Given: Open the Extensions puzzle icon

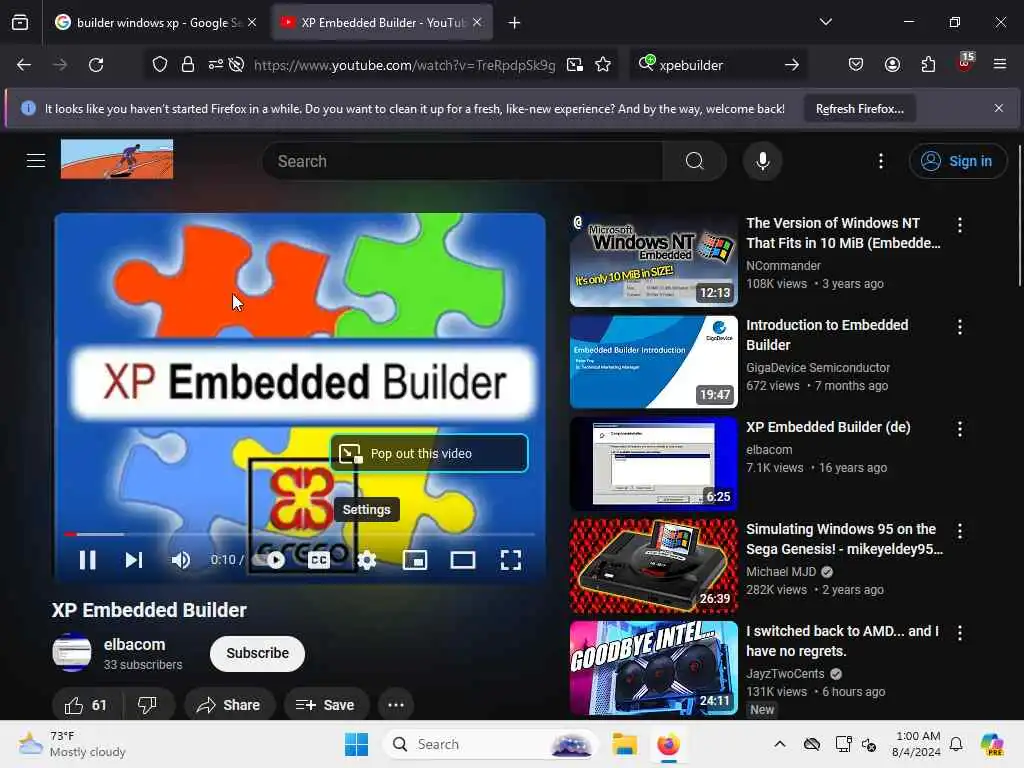Looking at the screenshot, I should coord(928,65).
